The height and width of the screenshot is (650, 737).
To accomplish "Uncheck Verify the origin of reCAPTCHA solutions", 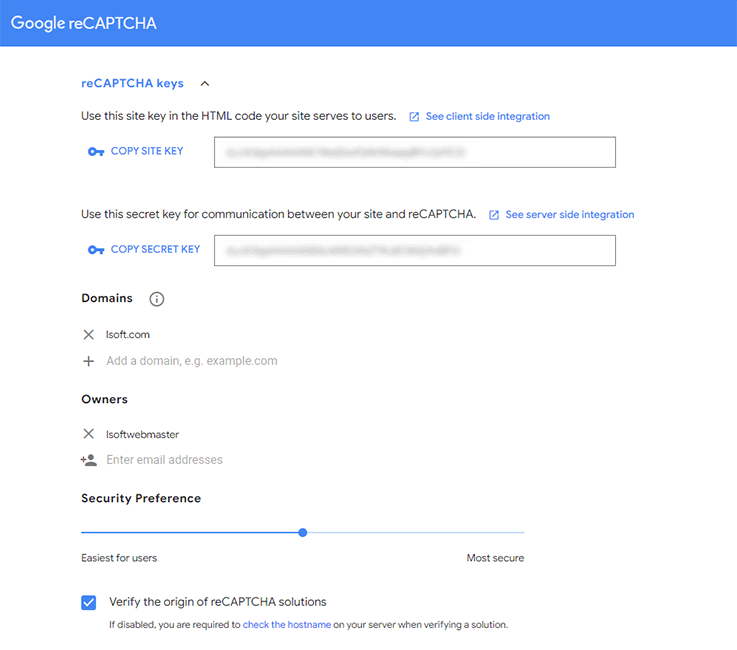I will [89, 602].
